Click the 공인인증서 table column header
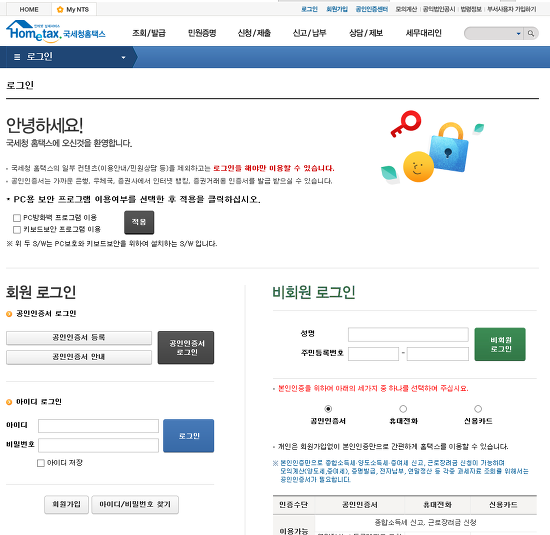 (x=360, y=505)
